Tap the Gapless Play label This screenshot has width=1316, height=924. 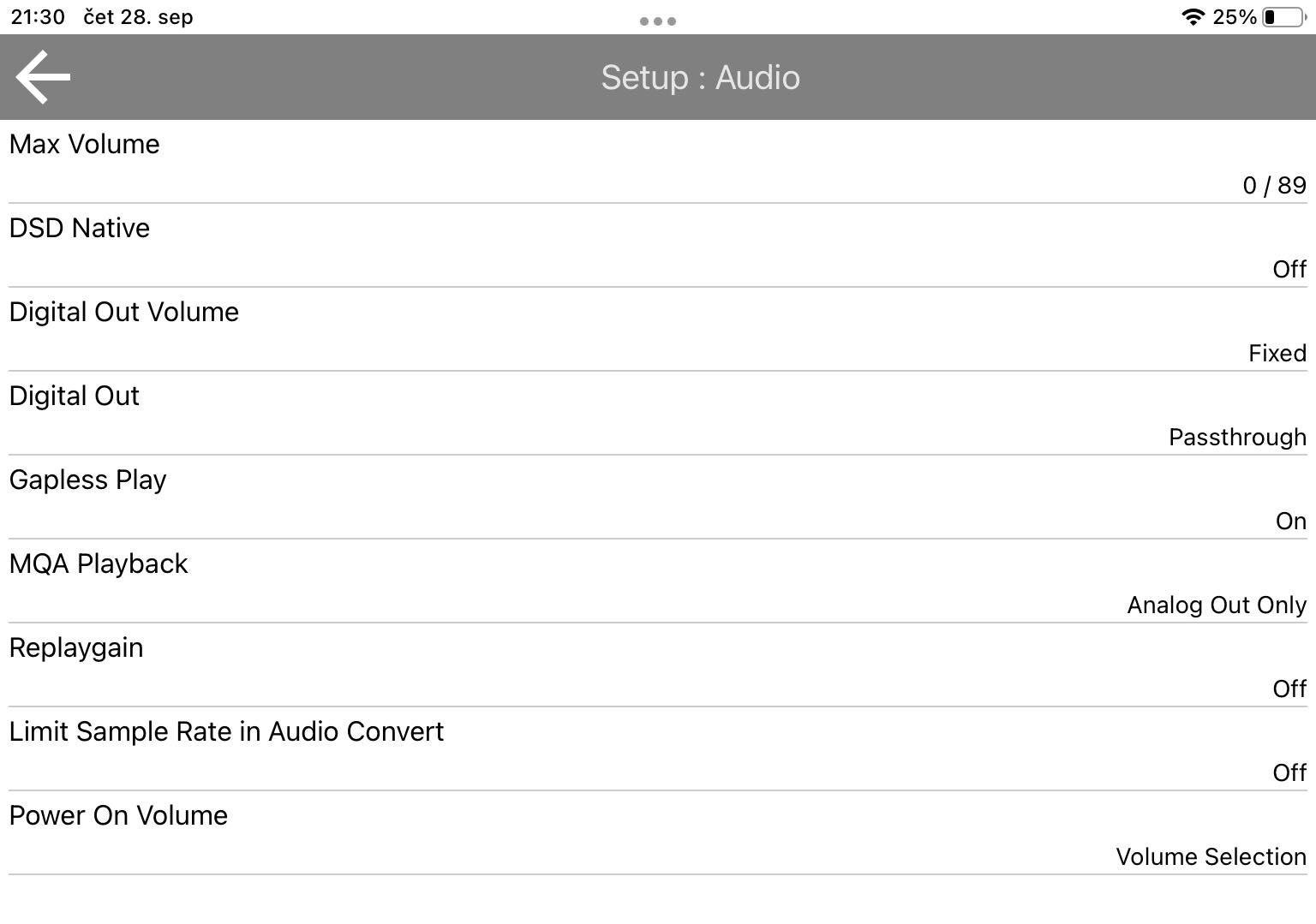tap(87, 480)
